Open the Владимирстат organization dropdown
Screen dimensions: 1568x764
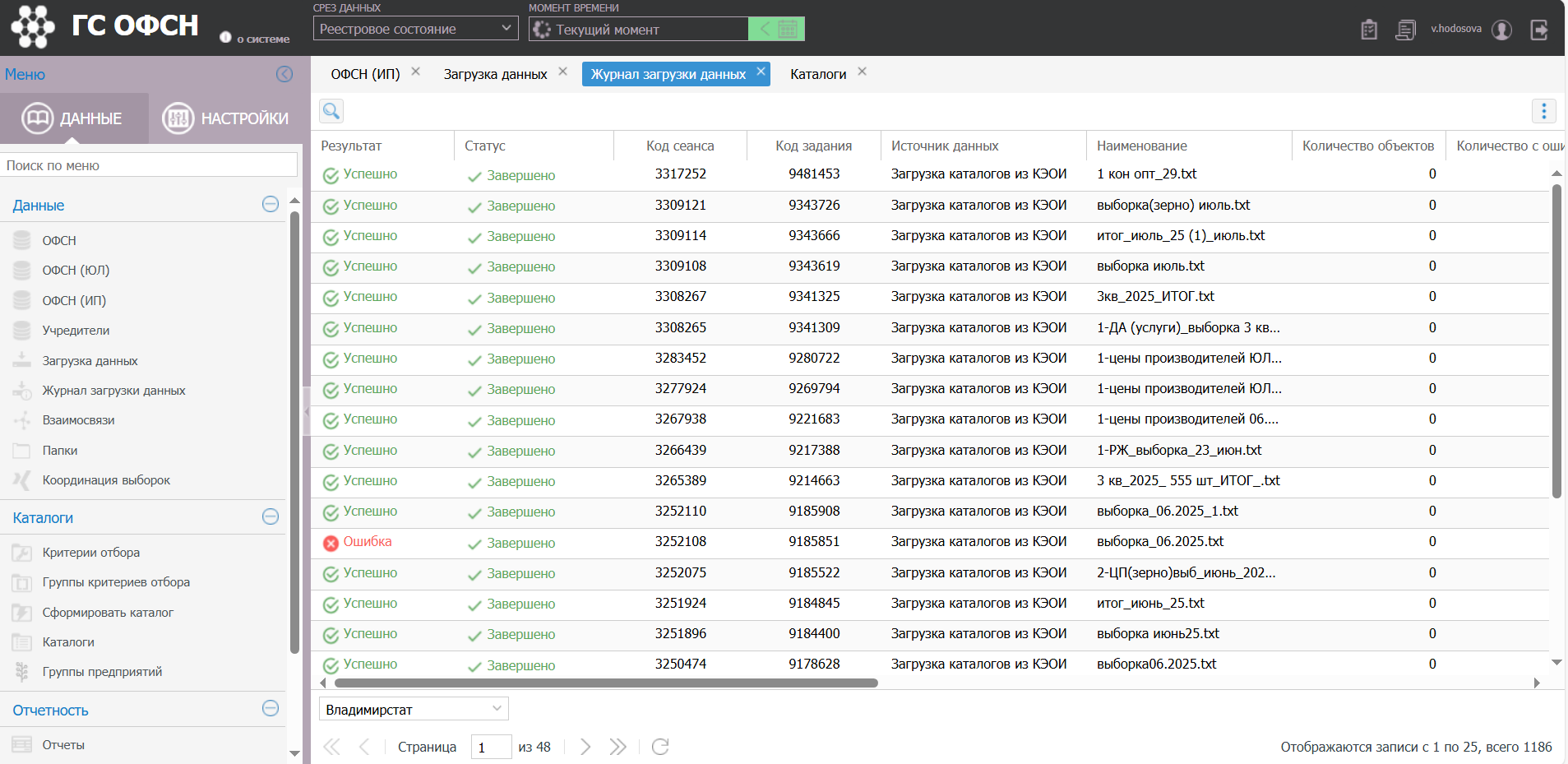[x=414, y=709]
